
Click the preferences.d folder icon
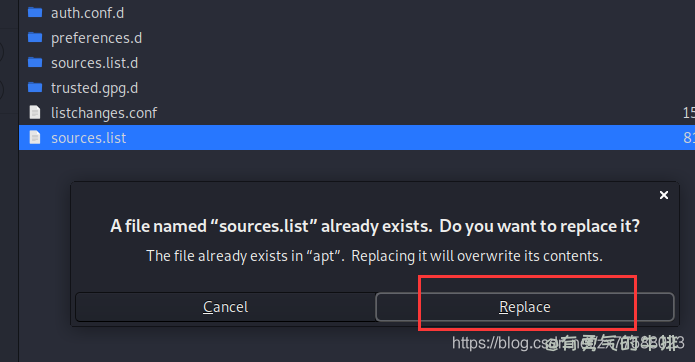(x=35, y=37)
